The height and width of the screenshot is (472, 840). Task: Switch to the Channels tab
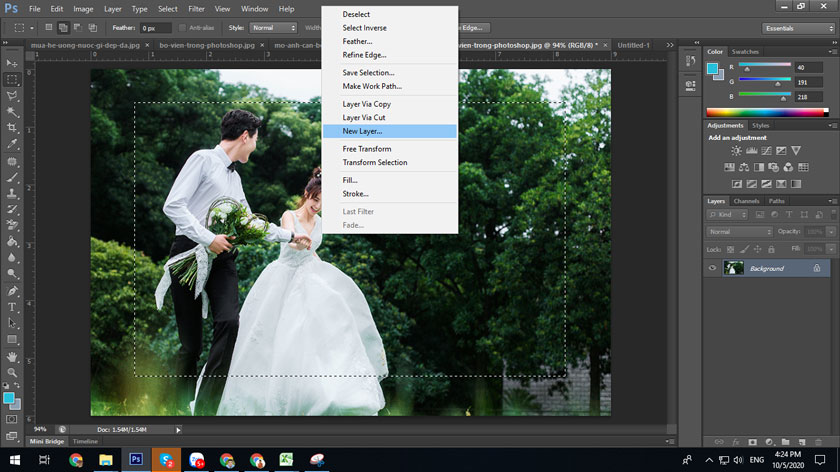click(746, 201)
